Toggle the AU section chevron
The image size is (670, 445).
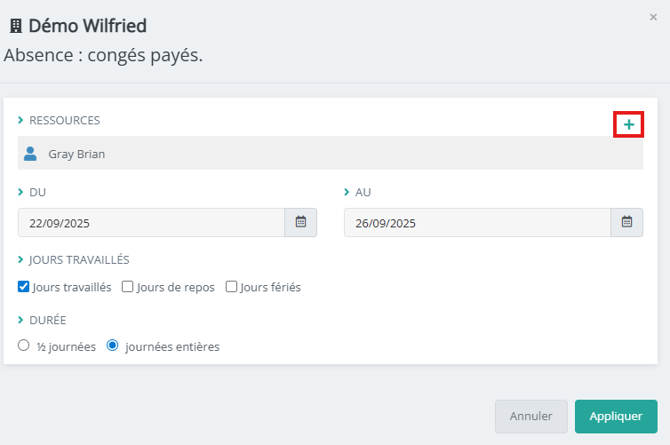(x=347, y=192)
